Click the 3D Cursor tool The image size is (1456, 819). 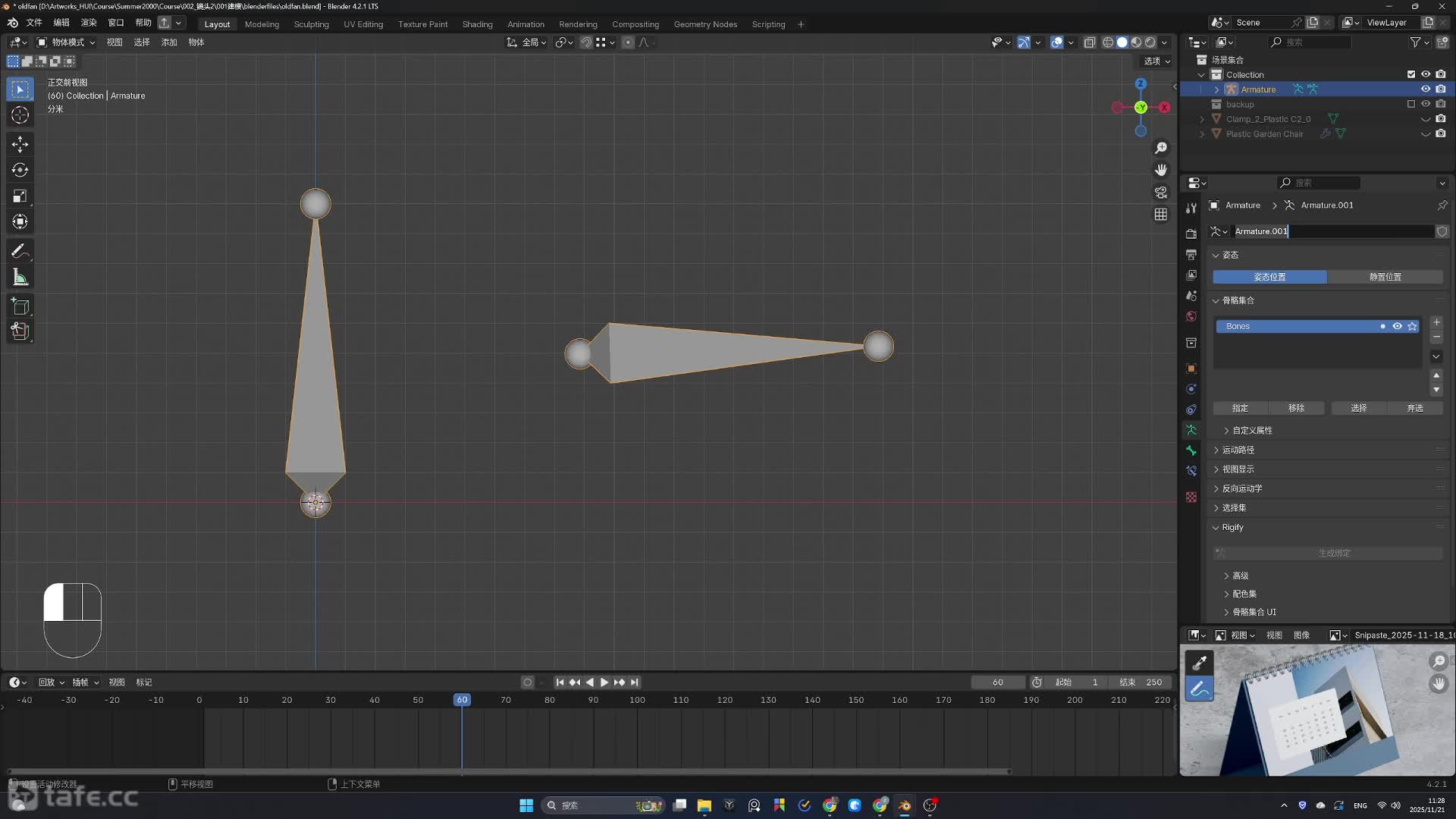click(x=20, y=115)
